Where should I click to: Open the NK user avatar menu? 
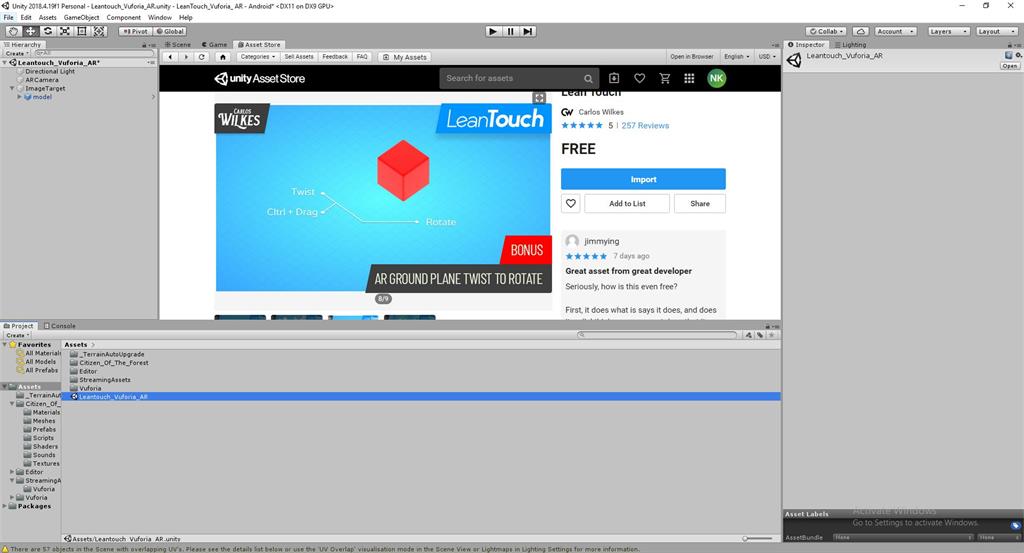716,78
